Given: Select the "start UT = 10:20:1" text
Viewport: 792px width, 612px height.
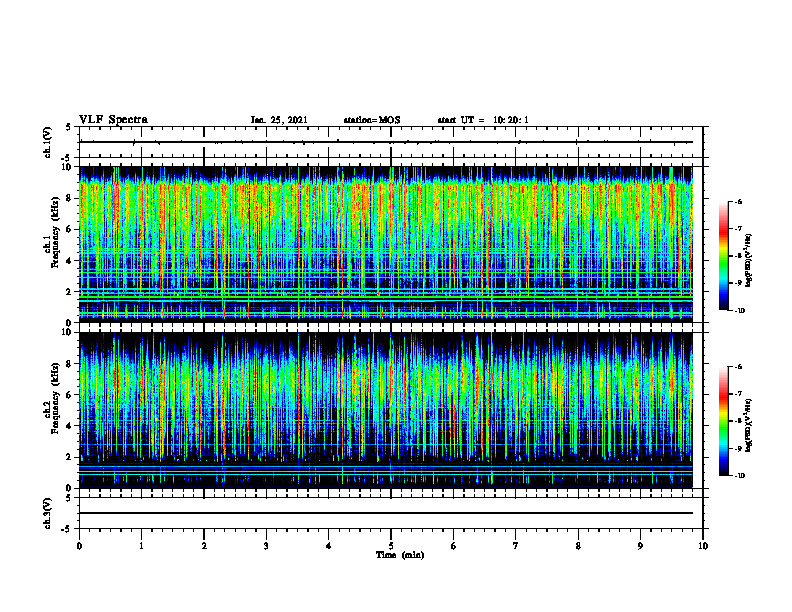Looking at the screenshot, I should pyautogui.click(x=483, y=120).
